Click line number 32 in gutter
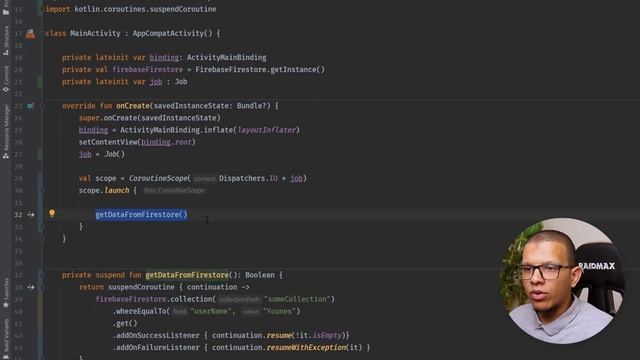 [18, 215]
